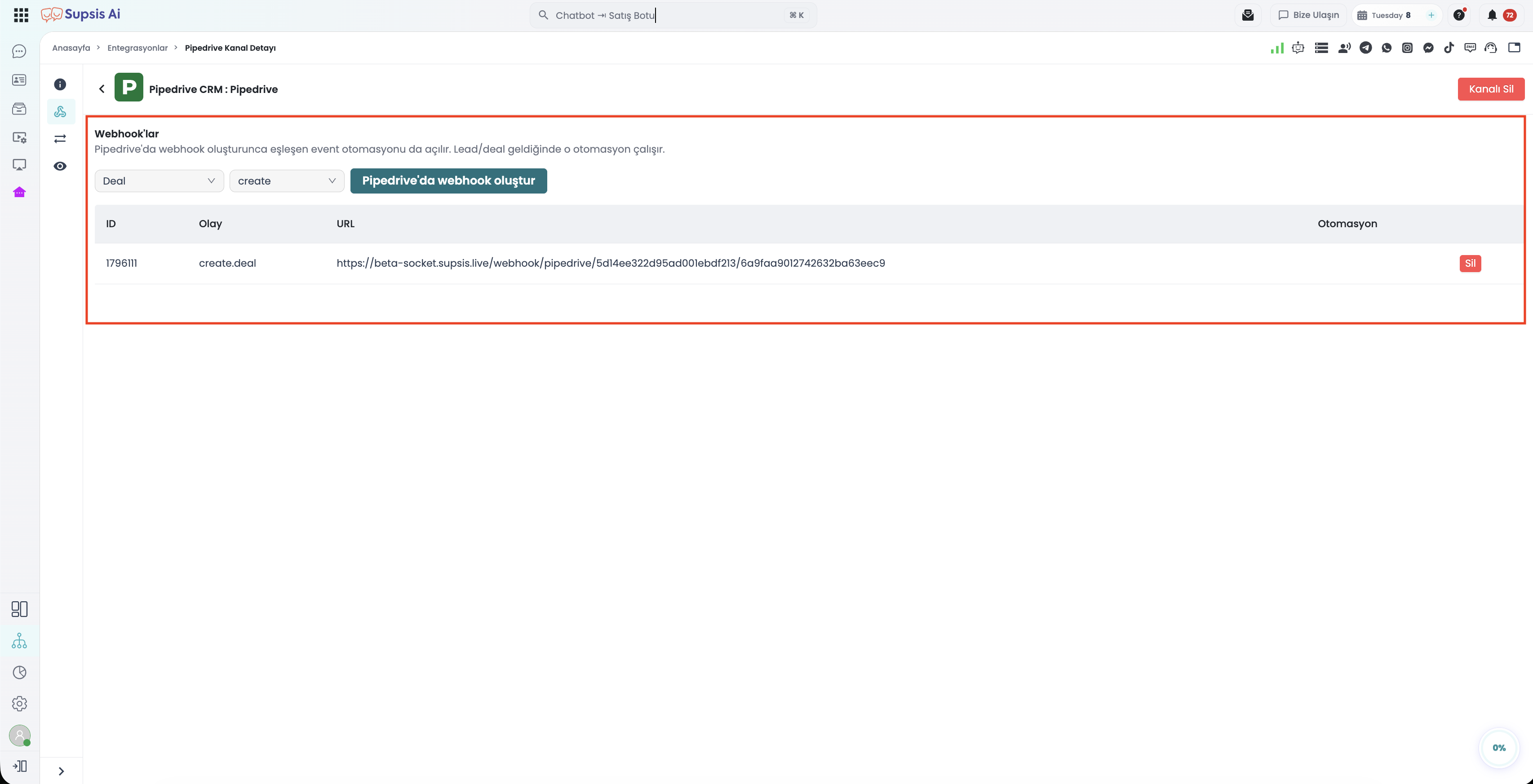
Task: Click the Otomasyon column header
Action: pyautogui.click(x=1347, y=224)
